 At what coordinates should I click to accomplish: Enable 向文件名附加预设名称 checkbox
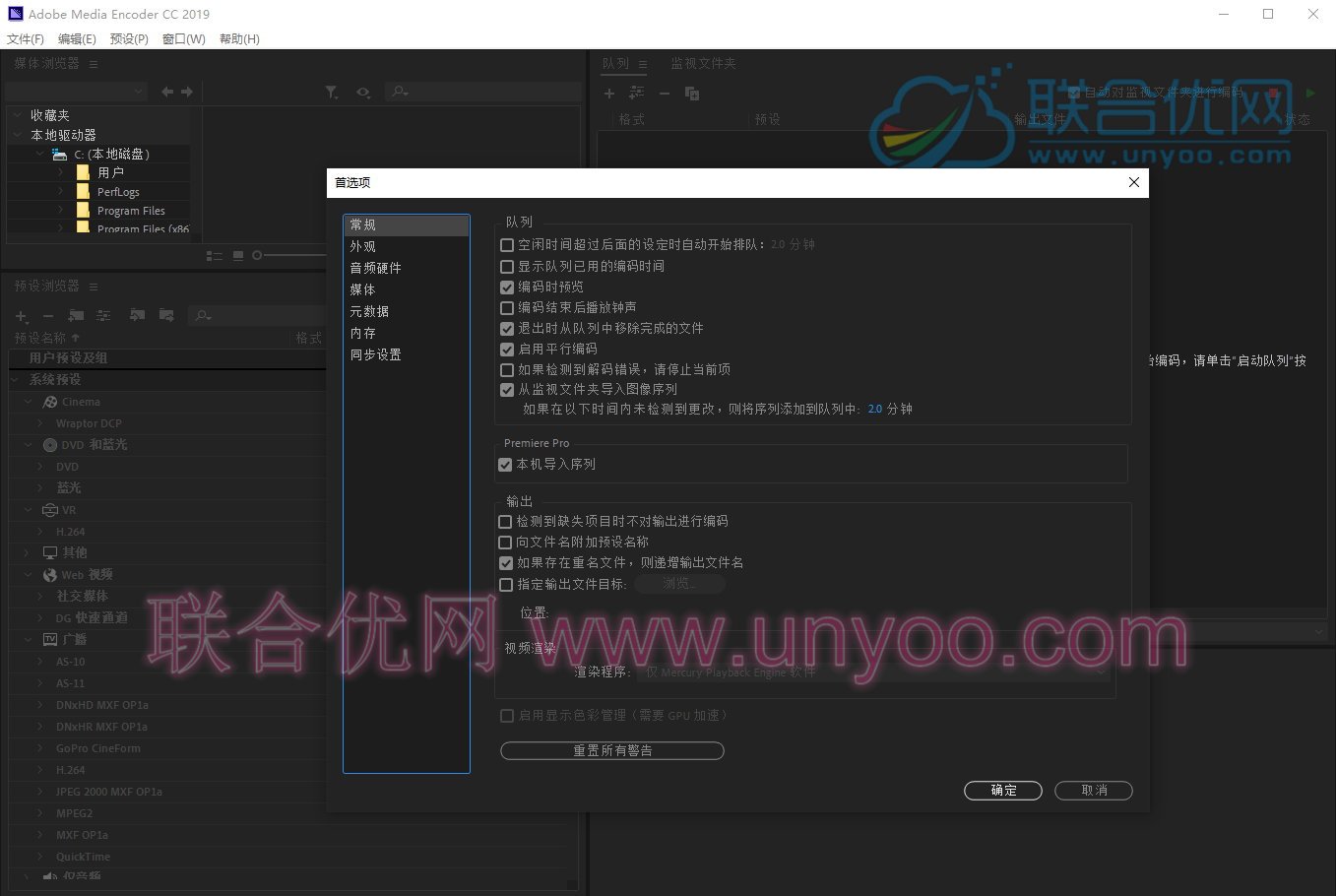505,543
